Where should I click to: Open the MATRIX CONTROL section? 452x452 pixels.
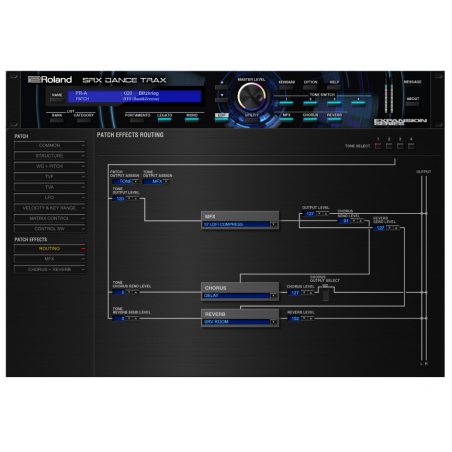pyautogui.click(x=50, y=218)
